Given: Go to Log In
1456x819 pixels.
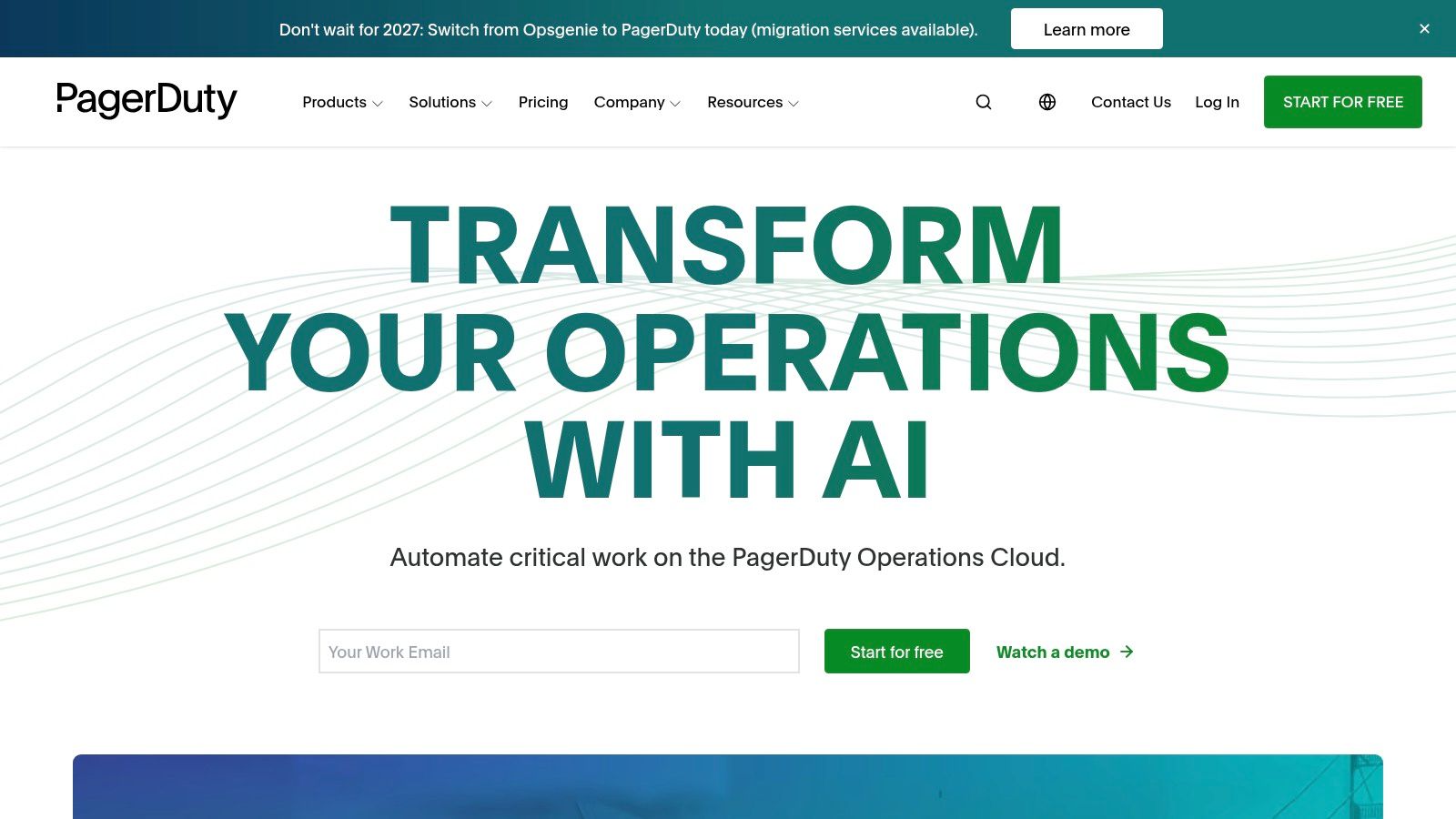Looking at the screenshot, I should pyautogui.click(x=1217, y=102).
